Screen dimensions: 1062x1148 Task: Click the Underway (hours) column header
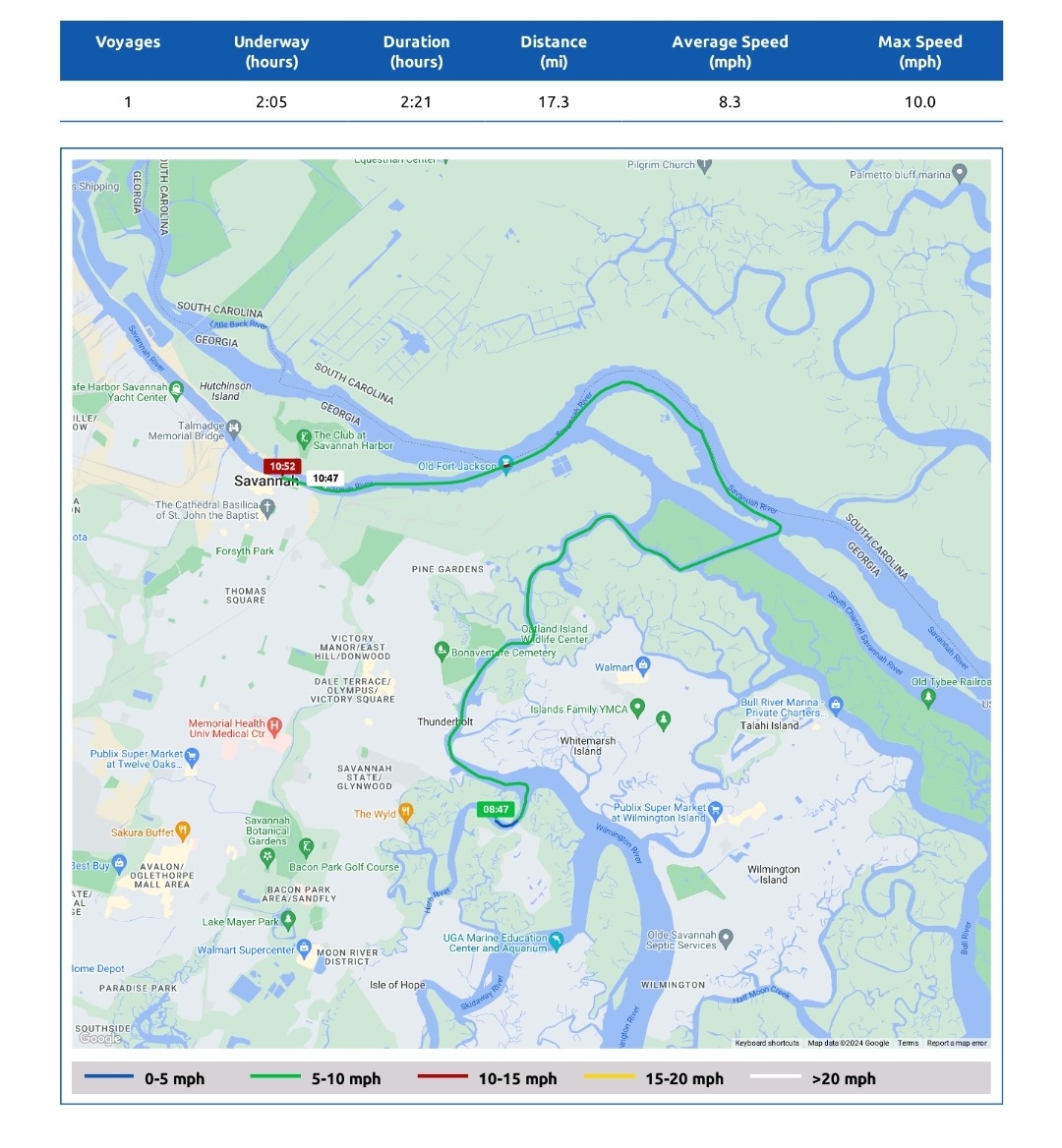(x=271, y=51)
